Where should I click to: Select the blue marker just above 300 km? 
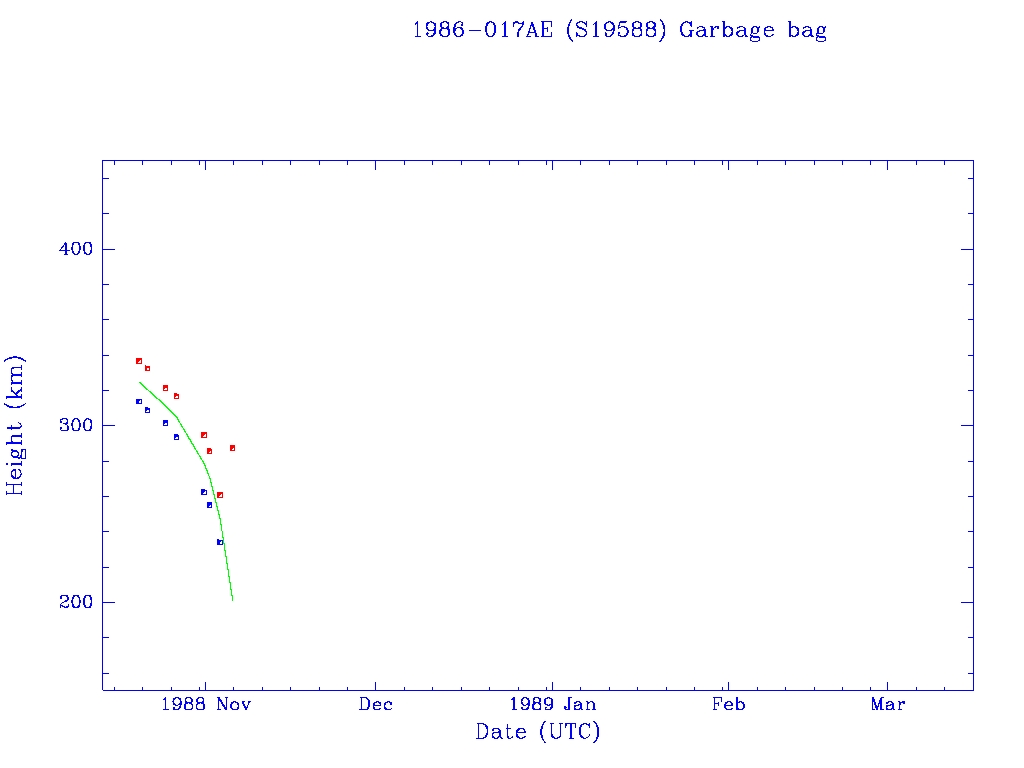(x=166, y=423)
